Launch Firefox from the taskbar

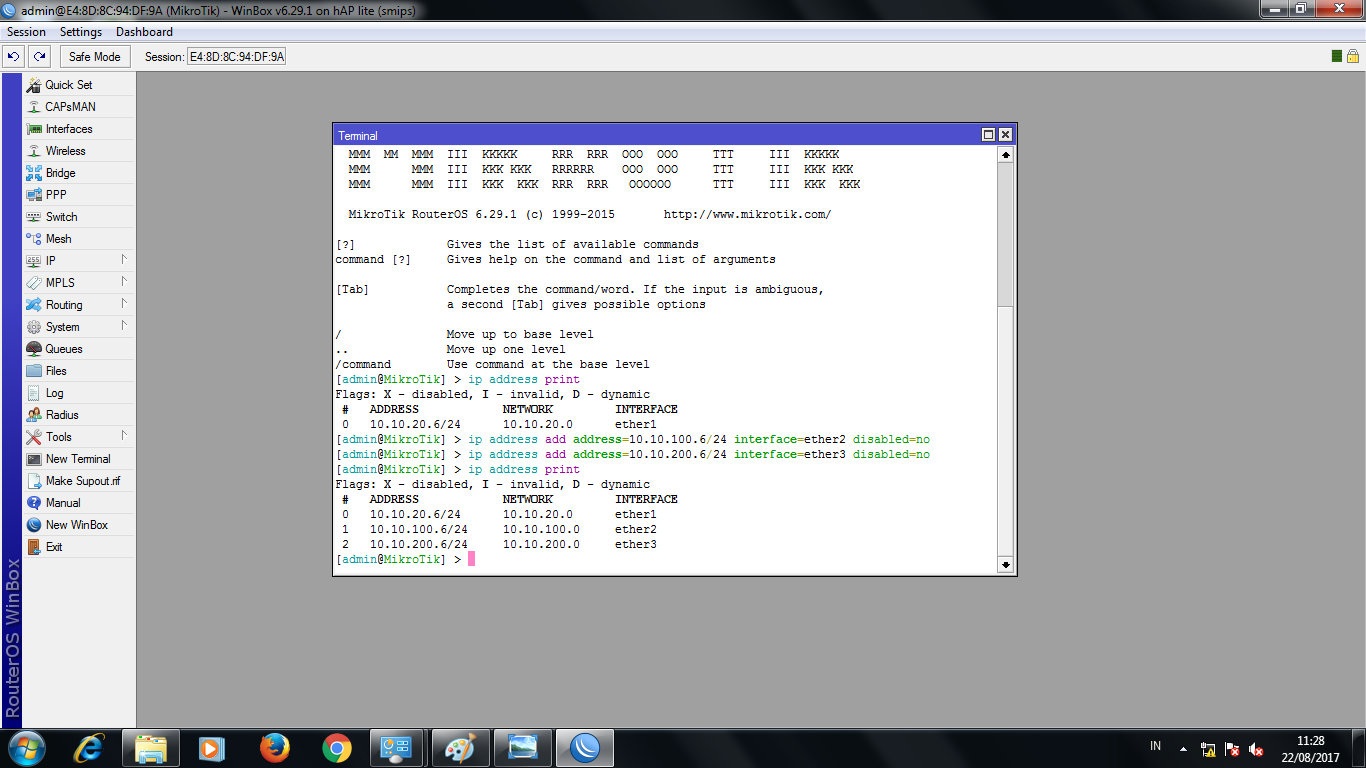coord(273,747)
